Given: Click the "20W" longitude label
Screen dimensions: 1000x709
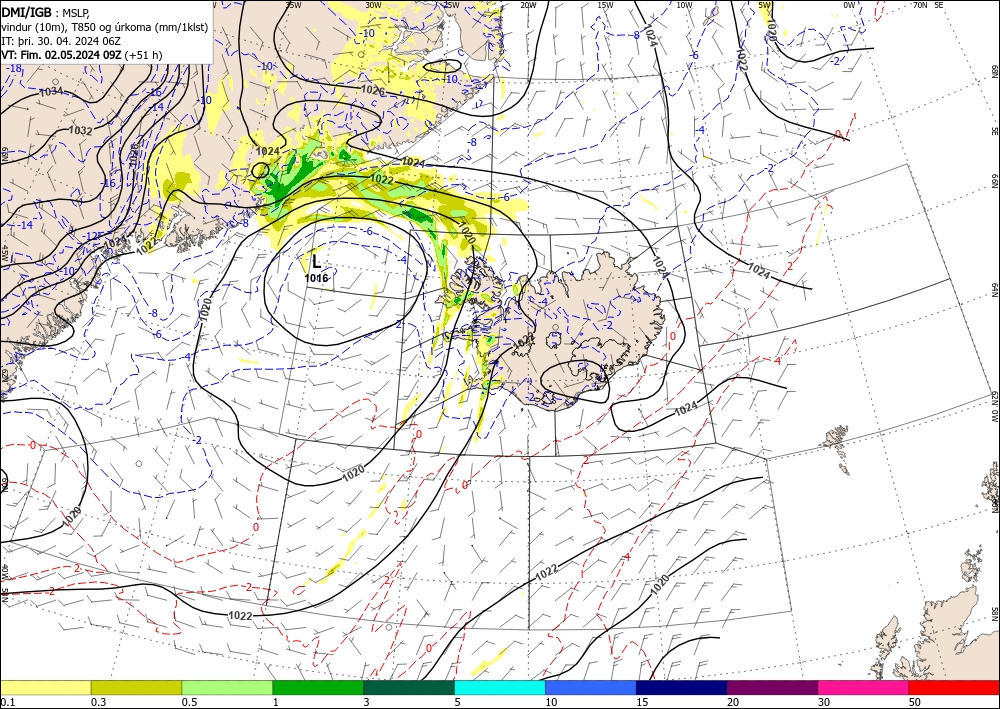Looking at the screenshot, I should pos(528,5).
